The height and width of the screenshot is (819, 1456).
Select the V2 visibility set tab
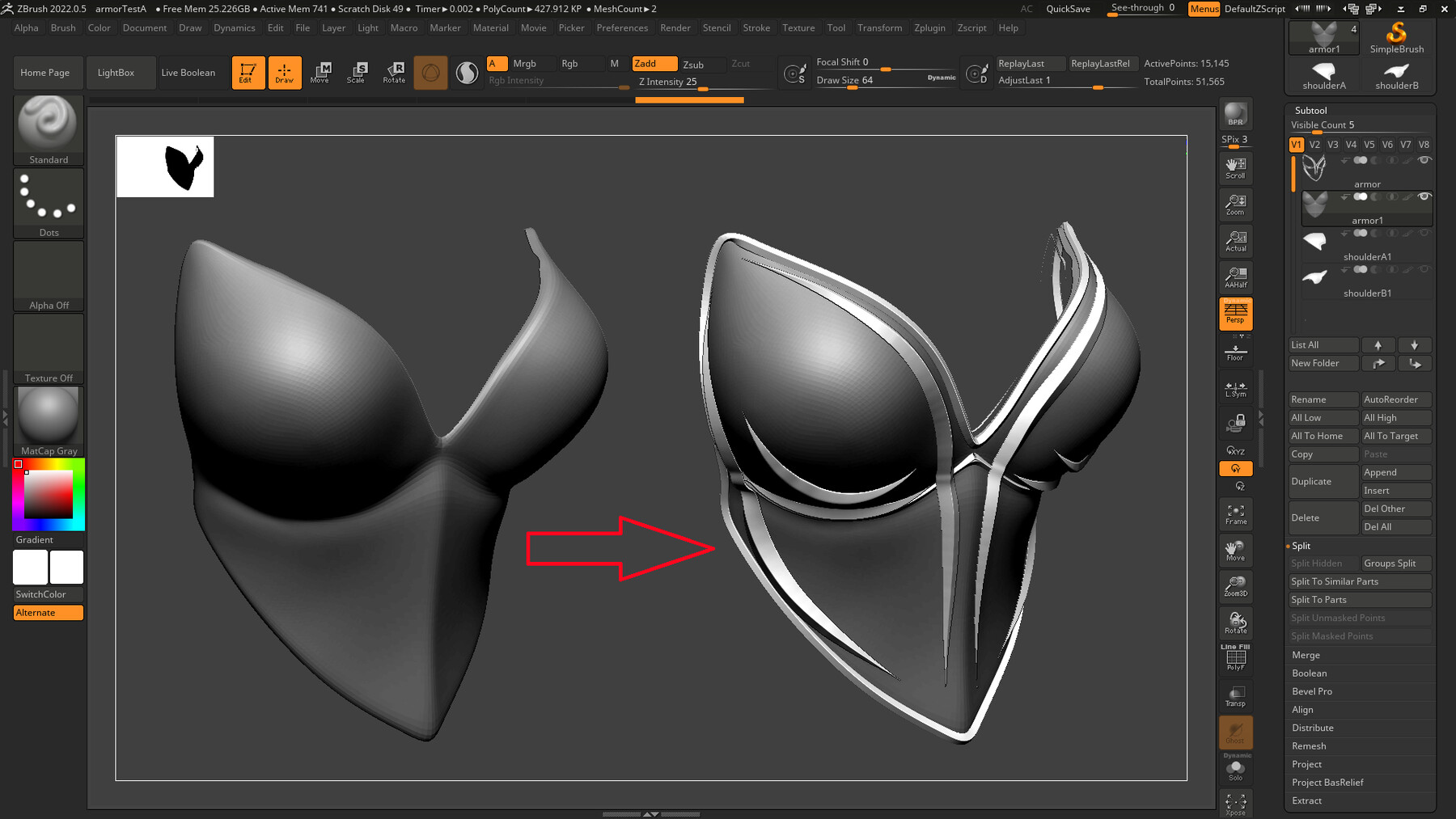tap(1314, 145)
